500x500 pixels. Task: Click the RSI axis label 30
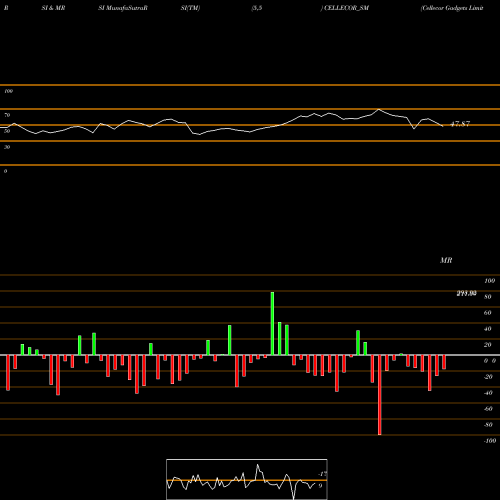(7, 147)
